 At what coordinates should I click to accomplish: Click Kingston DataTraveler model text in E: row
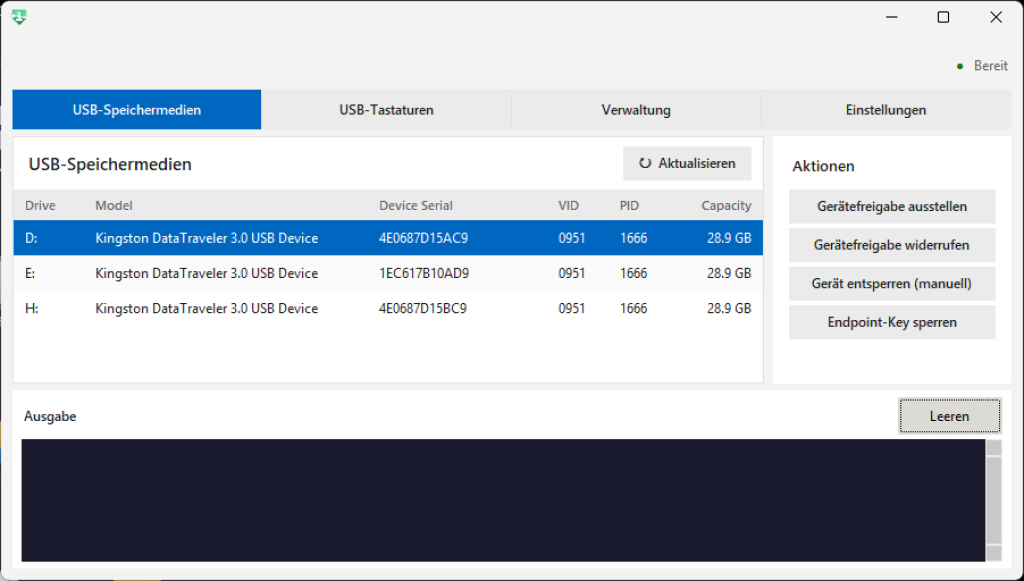point(206,274)
